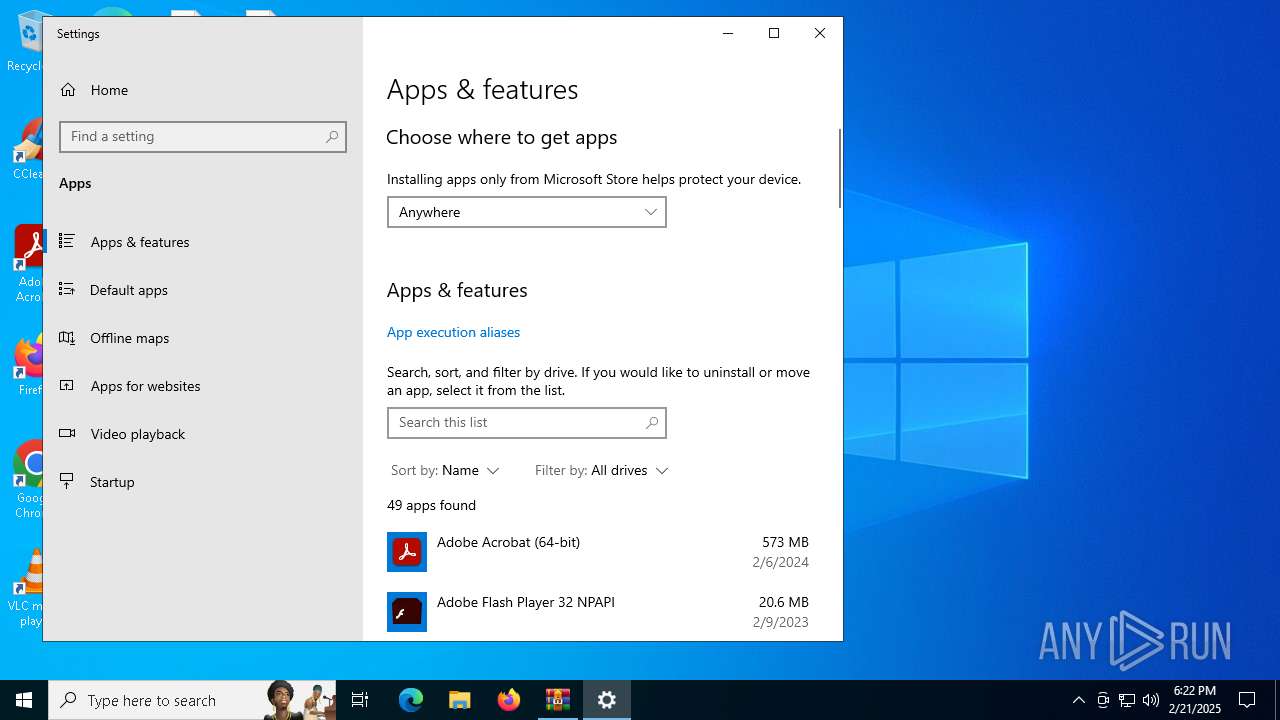Viewport: 1280px width, 720px height.
Task: Launch Microsoft Edge from taskbar
Action: 411,700
